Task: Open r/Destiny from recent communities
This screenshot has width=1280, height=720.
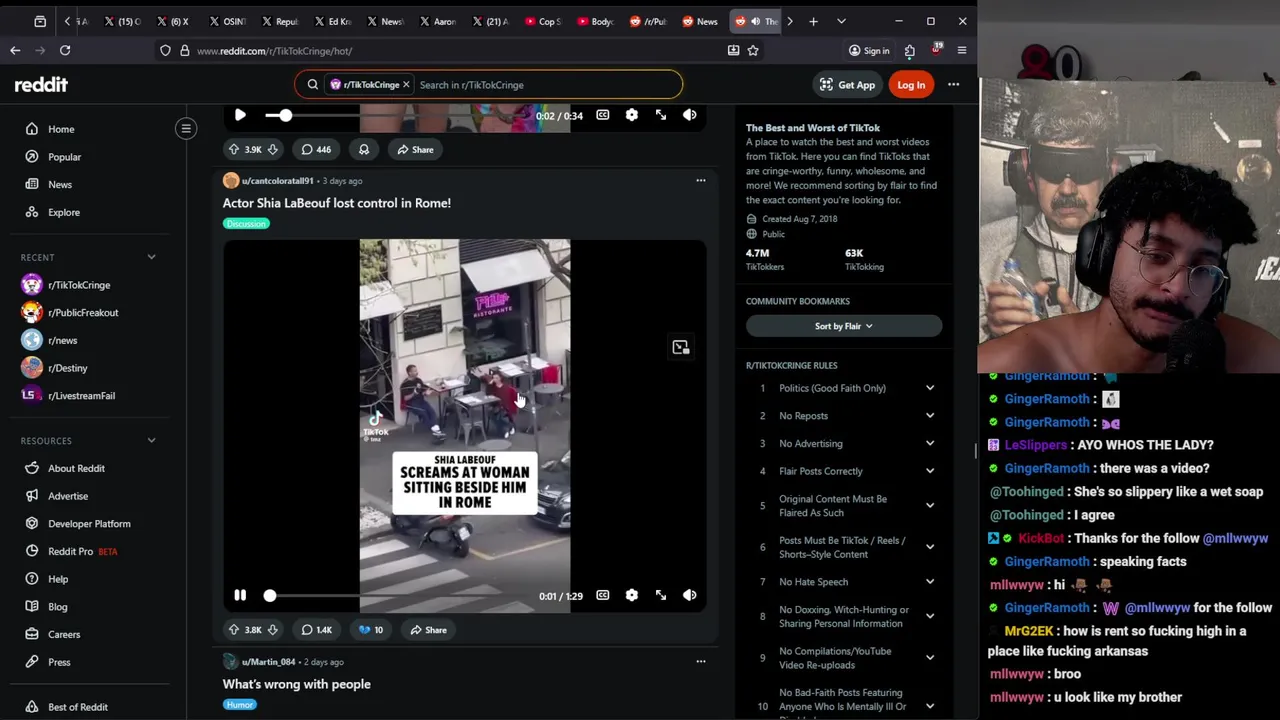Action: click(68, 368)
